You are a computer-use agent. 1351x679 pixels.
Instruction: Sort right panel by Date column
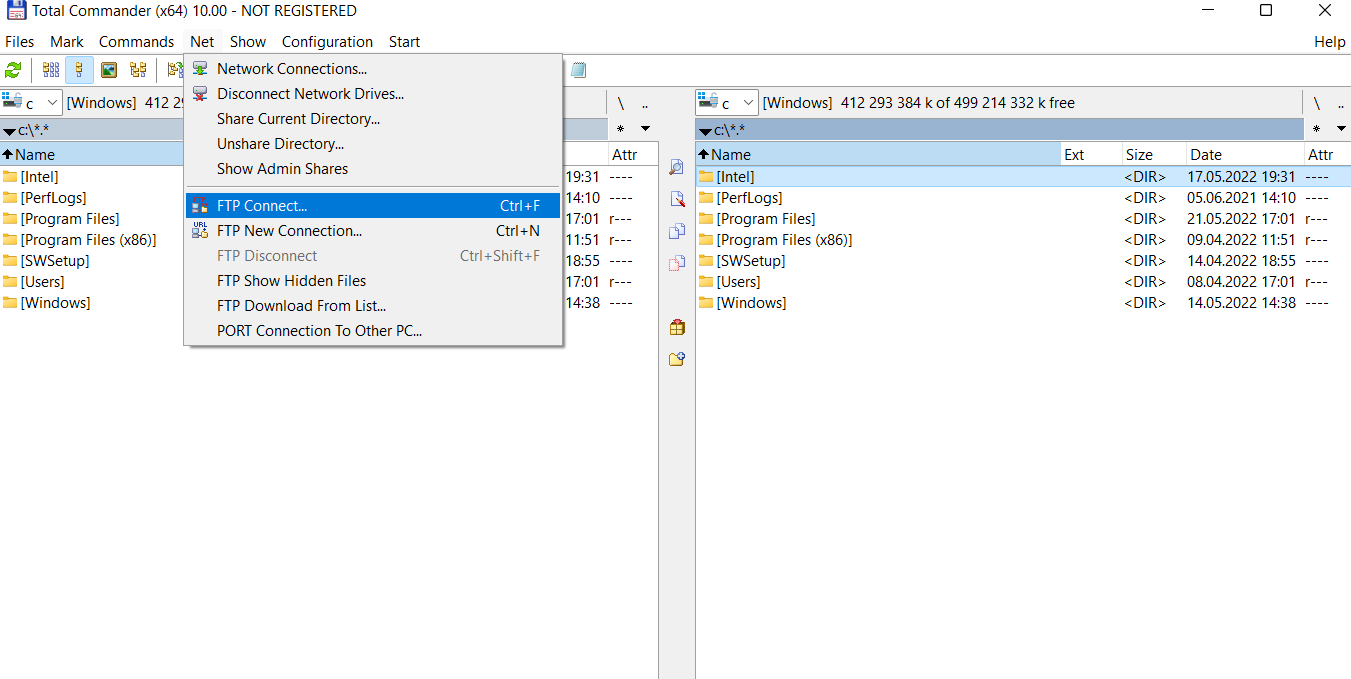point(1245,155)
